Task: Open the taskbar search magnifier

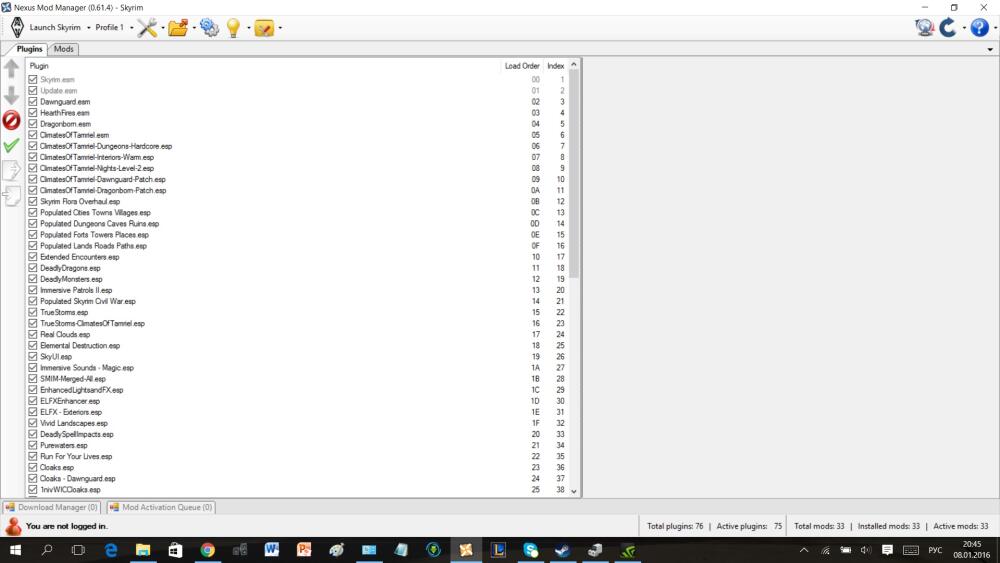Action: (x=47, y=550)
